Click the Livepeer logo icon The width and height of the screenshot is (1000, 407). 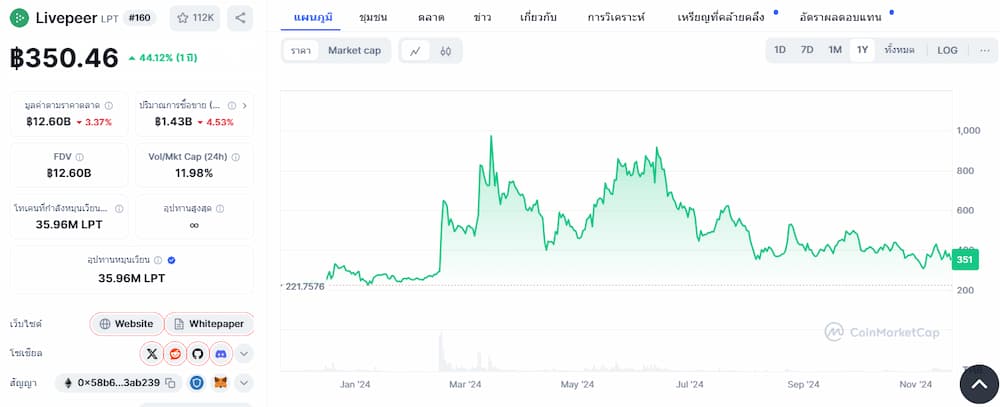pyautogui.click(x=20, y=18)
